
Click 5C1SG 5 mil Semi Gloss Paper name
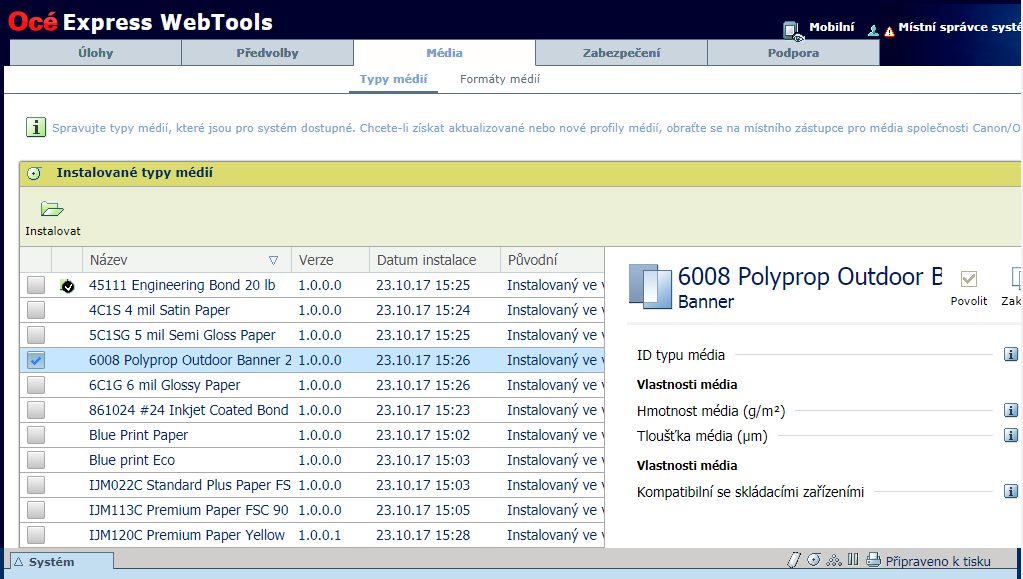(x=182, y=335)
